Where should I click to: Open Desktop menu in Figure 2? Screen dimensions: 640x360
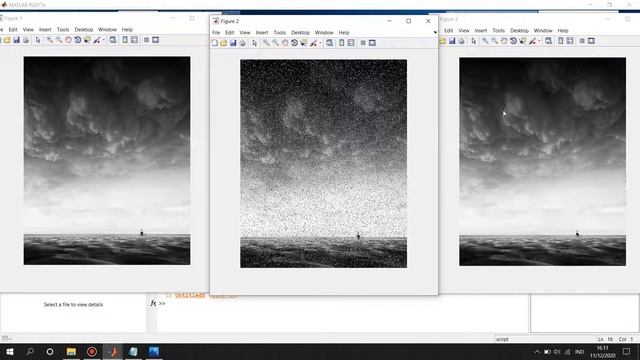pos(300,33)
